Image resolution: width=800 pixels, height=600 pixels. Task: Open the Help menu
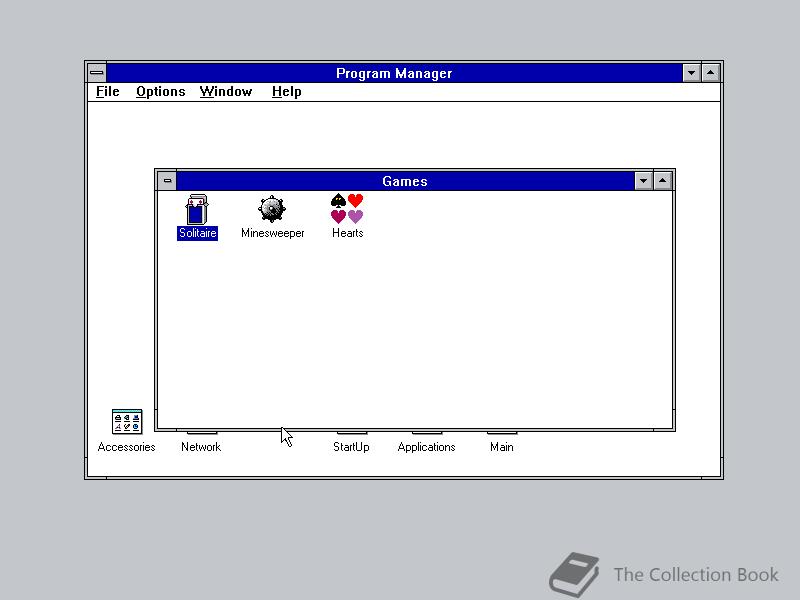tap(286, 92)
